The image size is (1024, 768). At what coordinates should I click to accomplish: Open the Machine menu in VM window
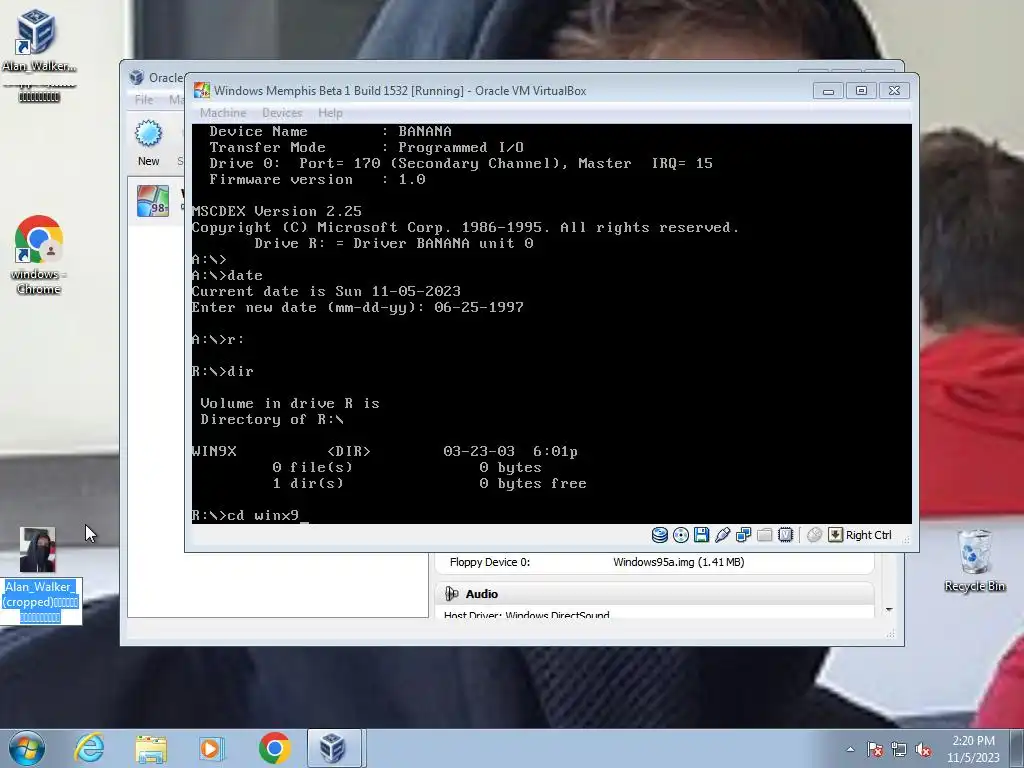[223, 113]
